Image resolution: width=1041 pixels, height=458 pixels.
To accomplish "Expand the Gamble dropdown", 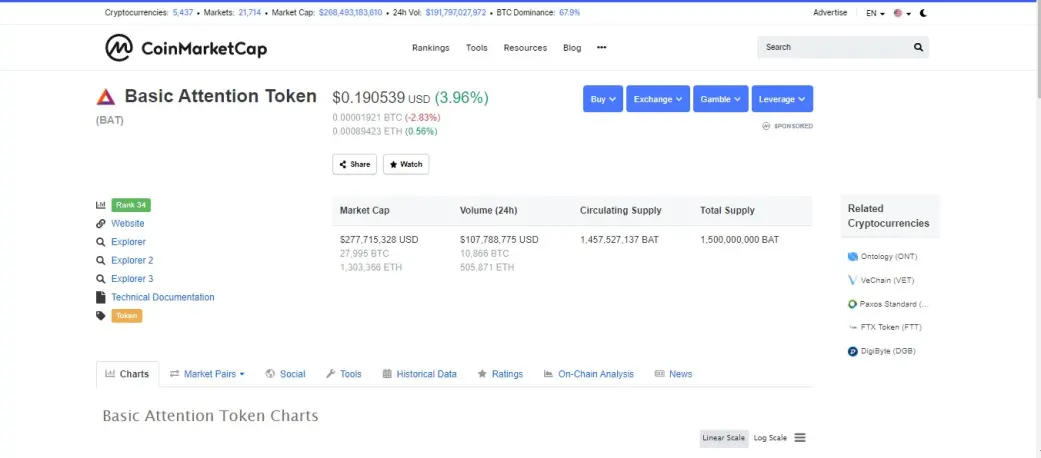I will 720,99.
